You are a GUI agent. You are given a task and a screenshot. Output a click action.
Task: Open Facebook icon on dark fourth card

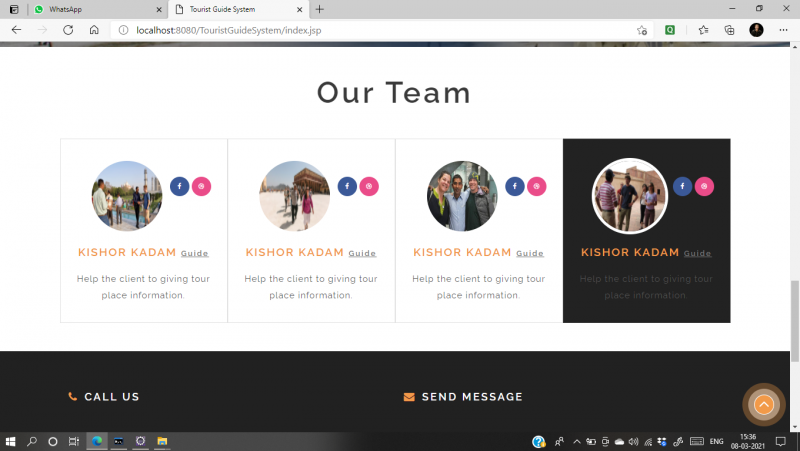683,186
